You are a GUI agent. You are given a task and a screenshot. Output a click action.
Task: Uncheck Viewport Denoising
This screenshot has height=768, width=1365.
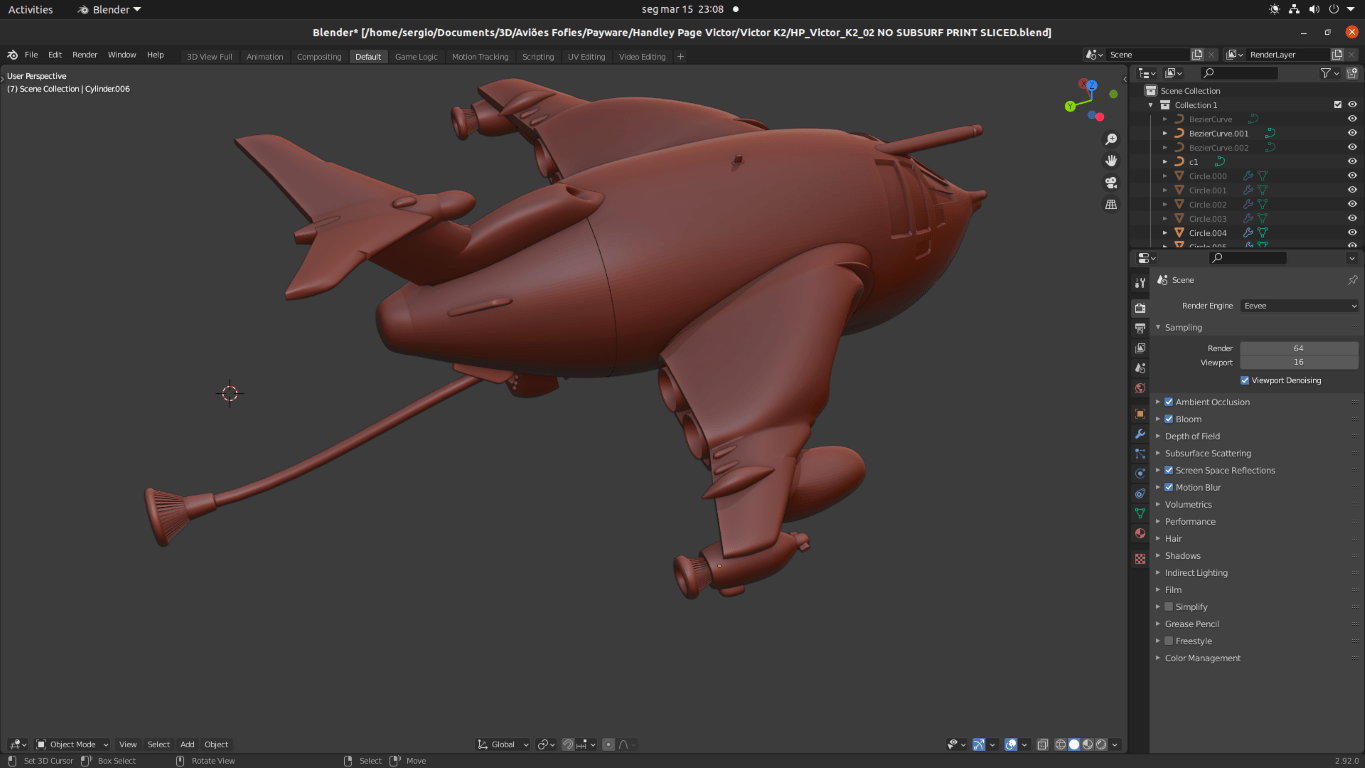tap(1245, 380)
